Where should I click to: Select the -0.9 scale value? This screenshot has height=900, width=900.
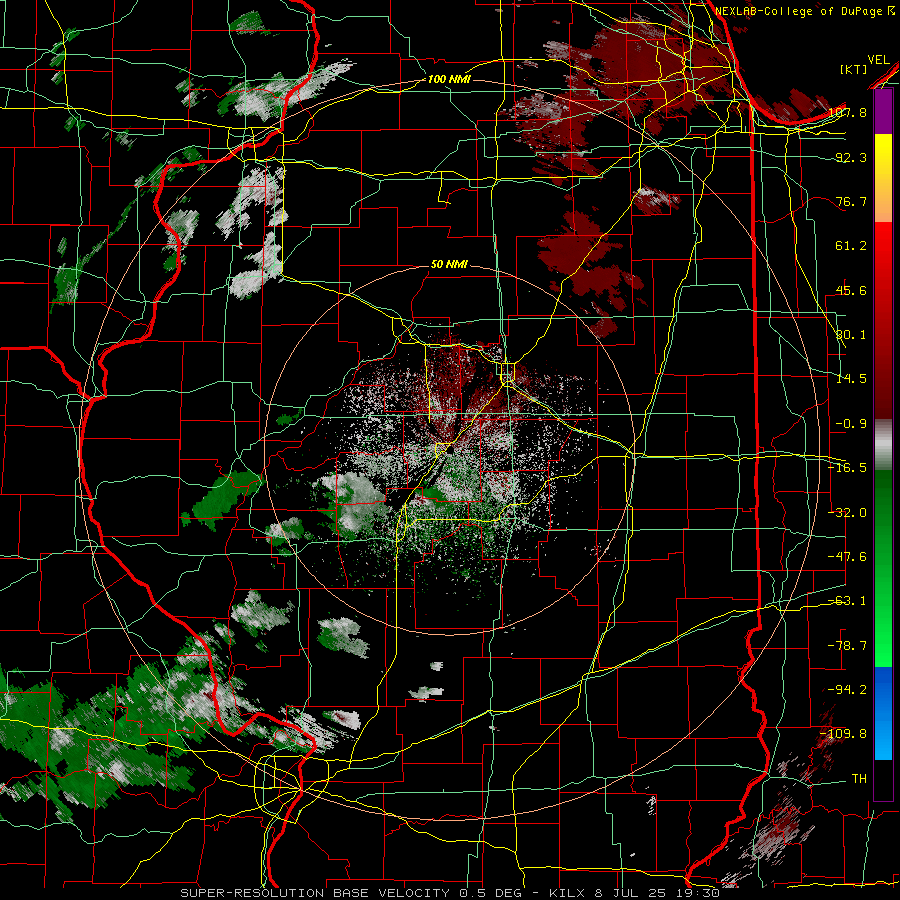pyautogui.click(x=851, y=424)
